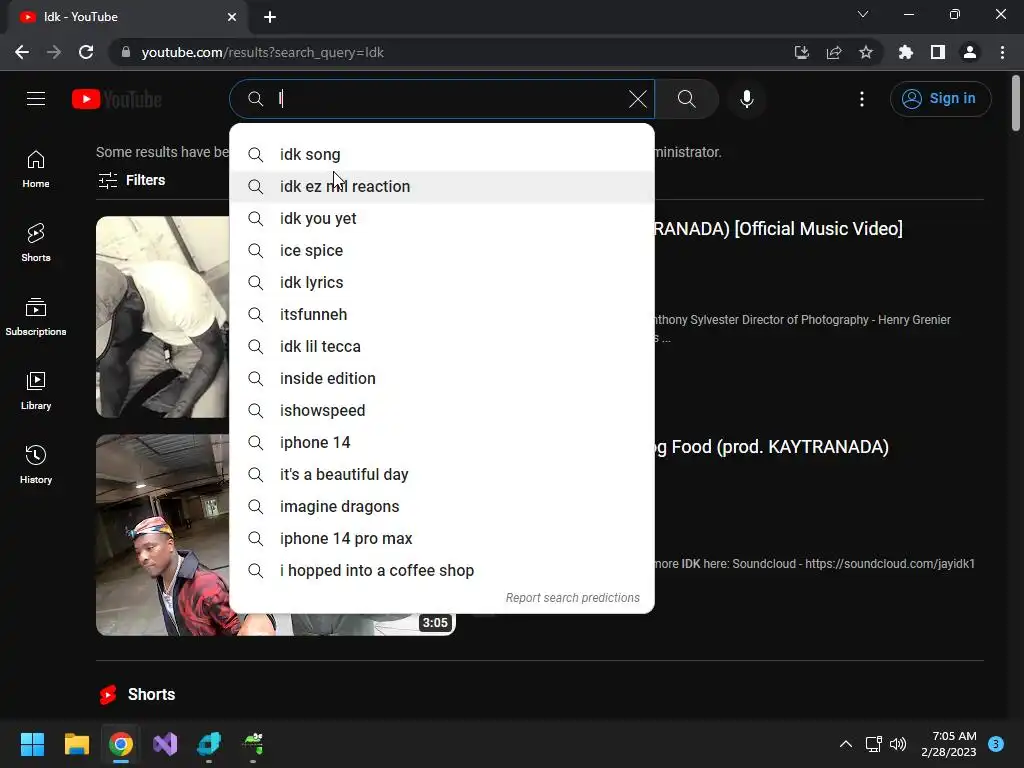
Task: Open Visual Studio from taskbar
Action: coord(165,744)
